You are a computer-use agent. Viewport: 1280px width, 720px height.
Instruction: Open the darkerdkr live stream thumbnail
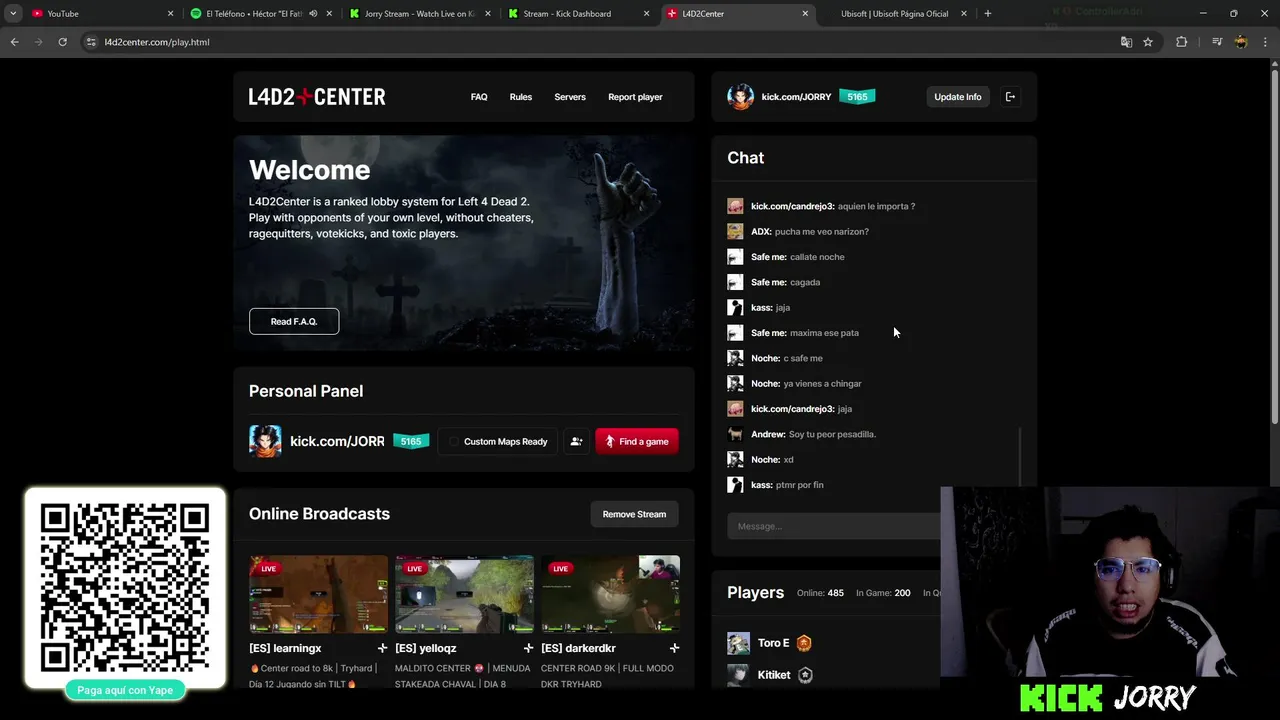(x=610, y=594)
